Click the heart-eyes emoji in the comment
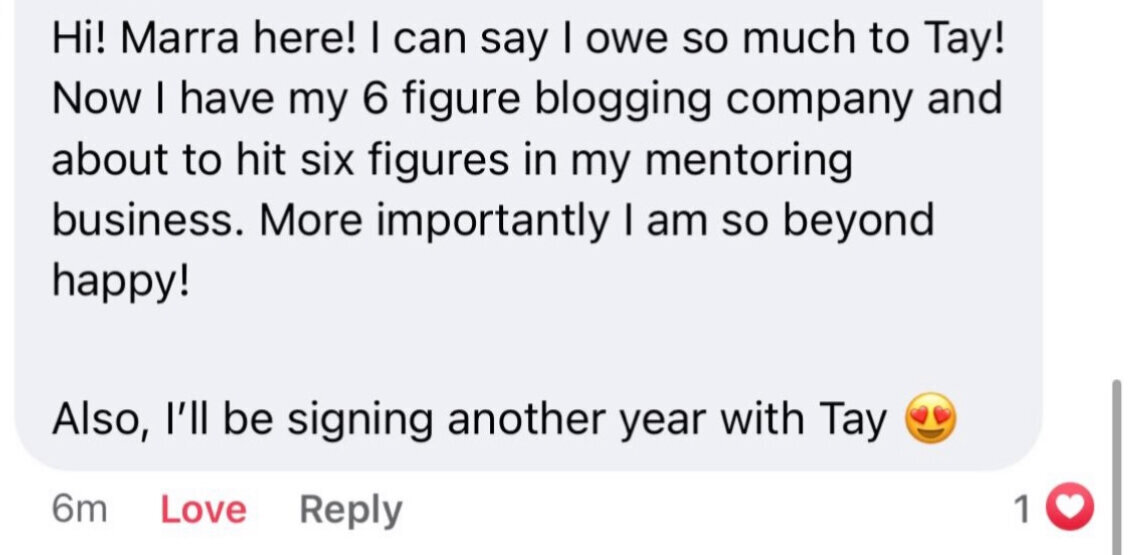The image size is (1130, 555). coord(930,419)
